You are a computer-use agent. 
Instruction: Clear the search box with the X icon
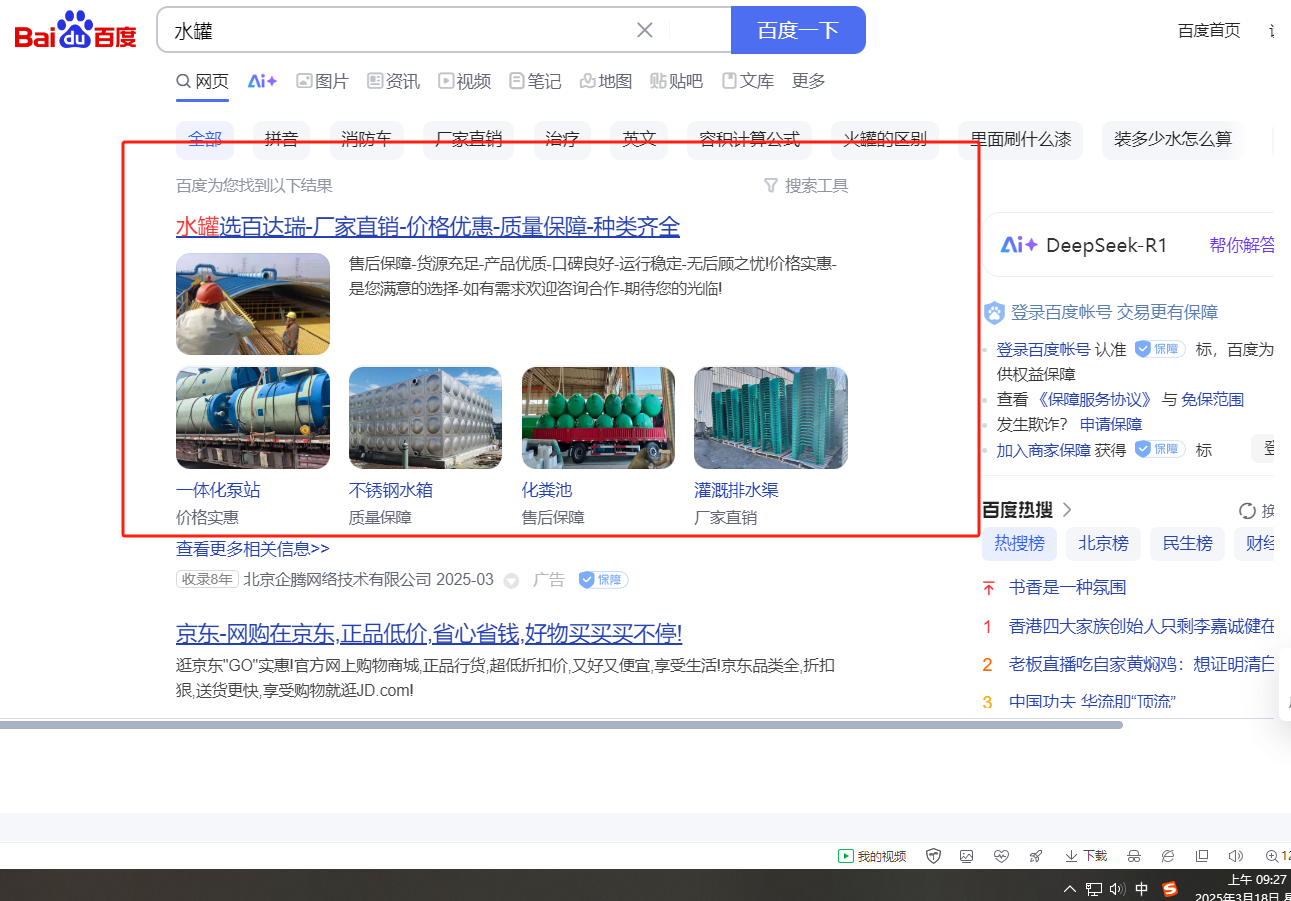tap(645, 30)
